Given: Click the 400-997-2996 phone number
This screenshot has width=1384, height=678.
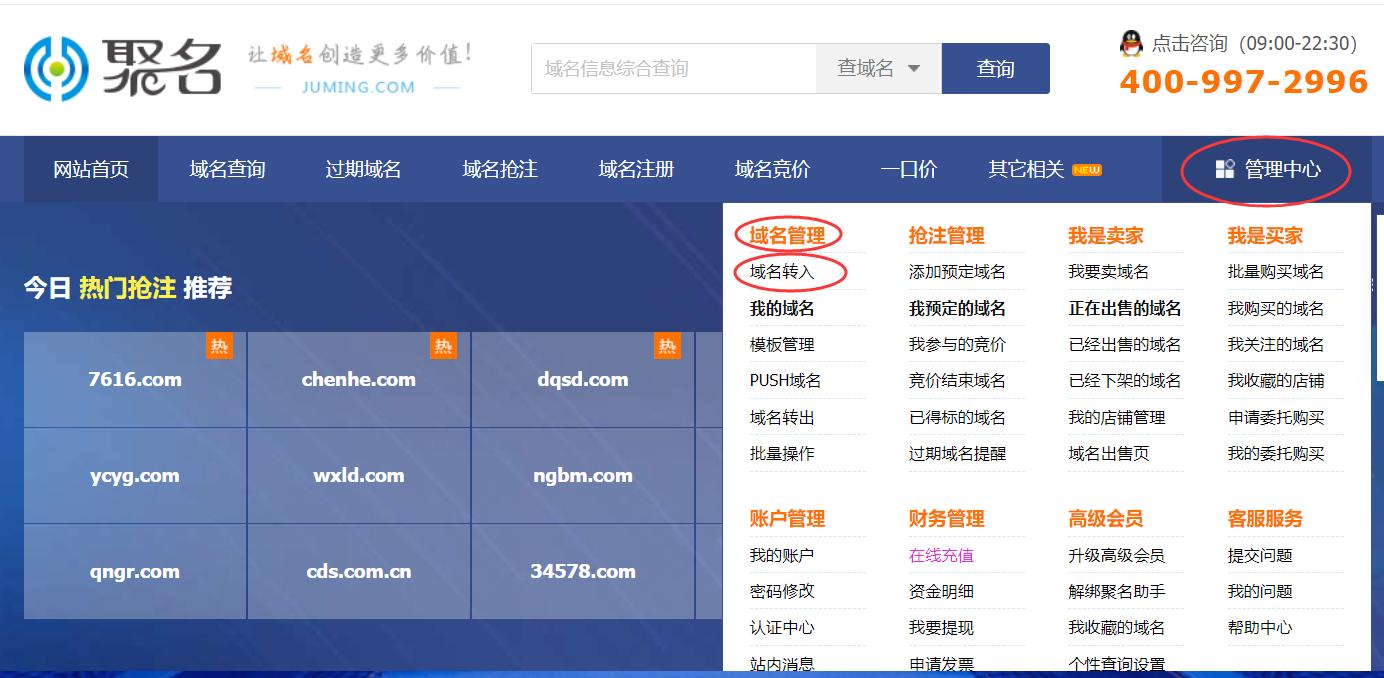Looking at the screenshot, I should (x=1243, y=82).
